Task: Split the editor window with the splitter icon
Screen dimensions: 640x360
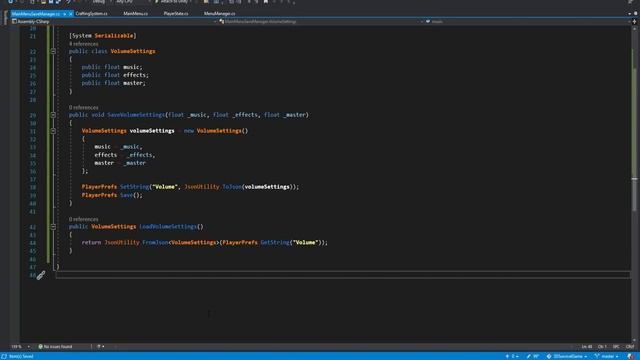Action: click(634, 21)
